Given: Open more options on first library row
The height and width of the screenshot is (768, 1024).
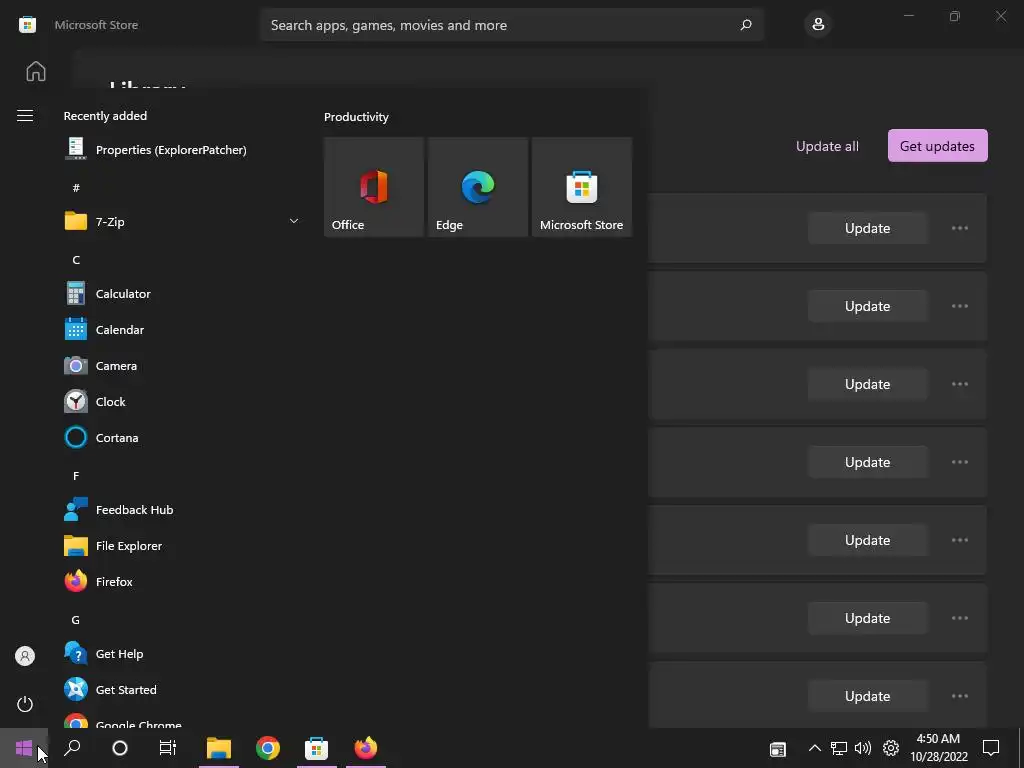Looking at the screenshot, I should (x=959, y=228).
